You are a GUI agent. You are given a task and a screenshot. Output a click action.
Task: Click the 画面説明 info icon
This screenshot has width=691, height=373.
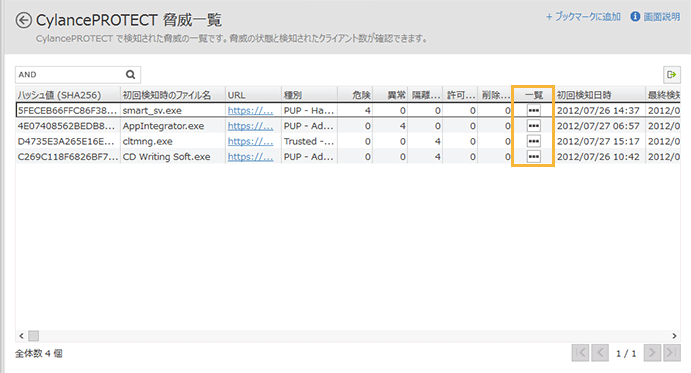[x=635, y=17]
